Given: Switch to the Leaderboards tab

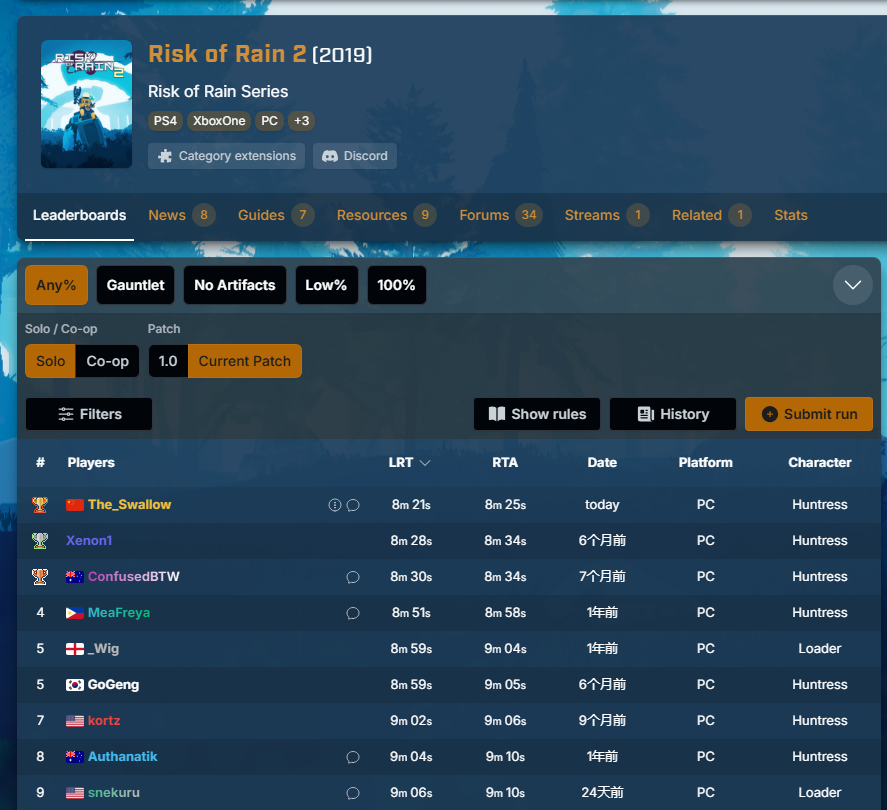Looking at the screenshot, I should (x=79, y=216).
